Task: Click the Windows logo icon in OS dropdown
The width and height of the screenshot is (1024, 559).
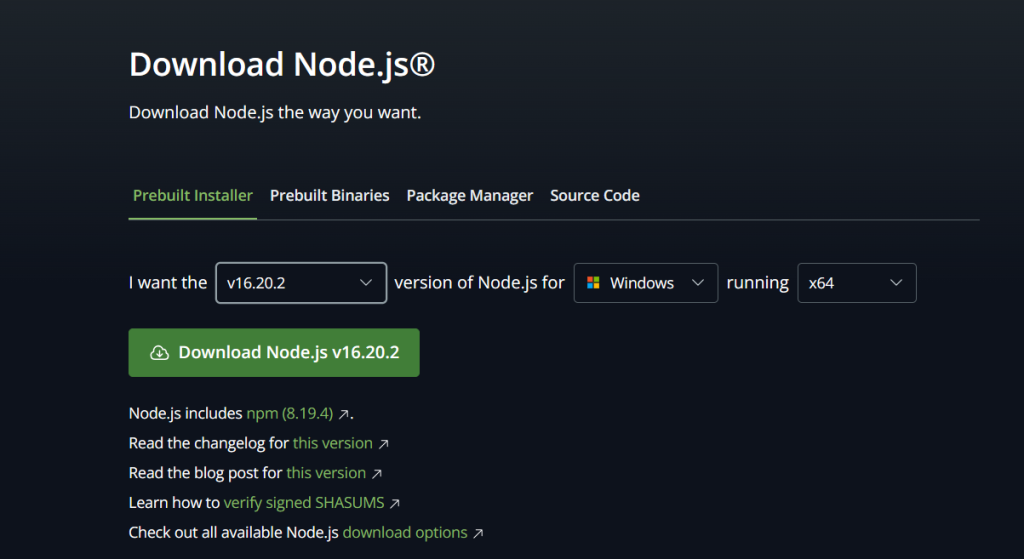Action: click(x=593, y=283)
